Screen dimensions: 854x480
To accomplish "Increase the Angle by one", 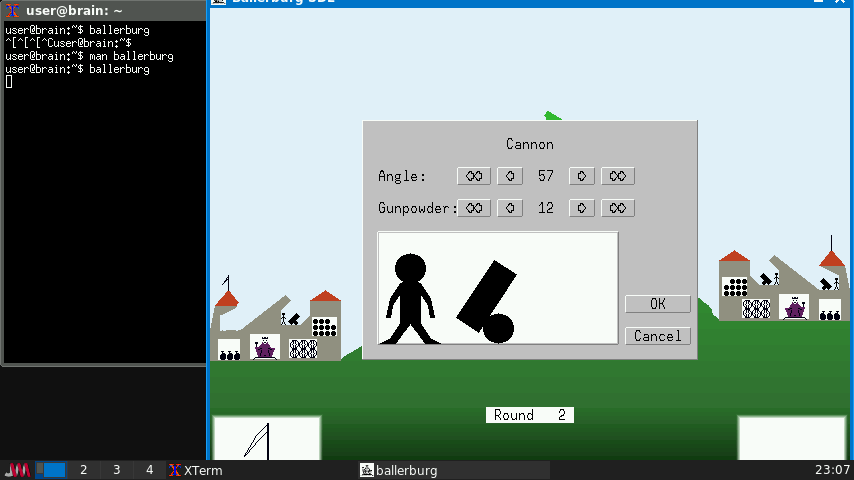I will tap(582, 176).
